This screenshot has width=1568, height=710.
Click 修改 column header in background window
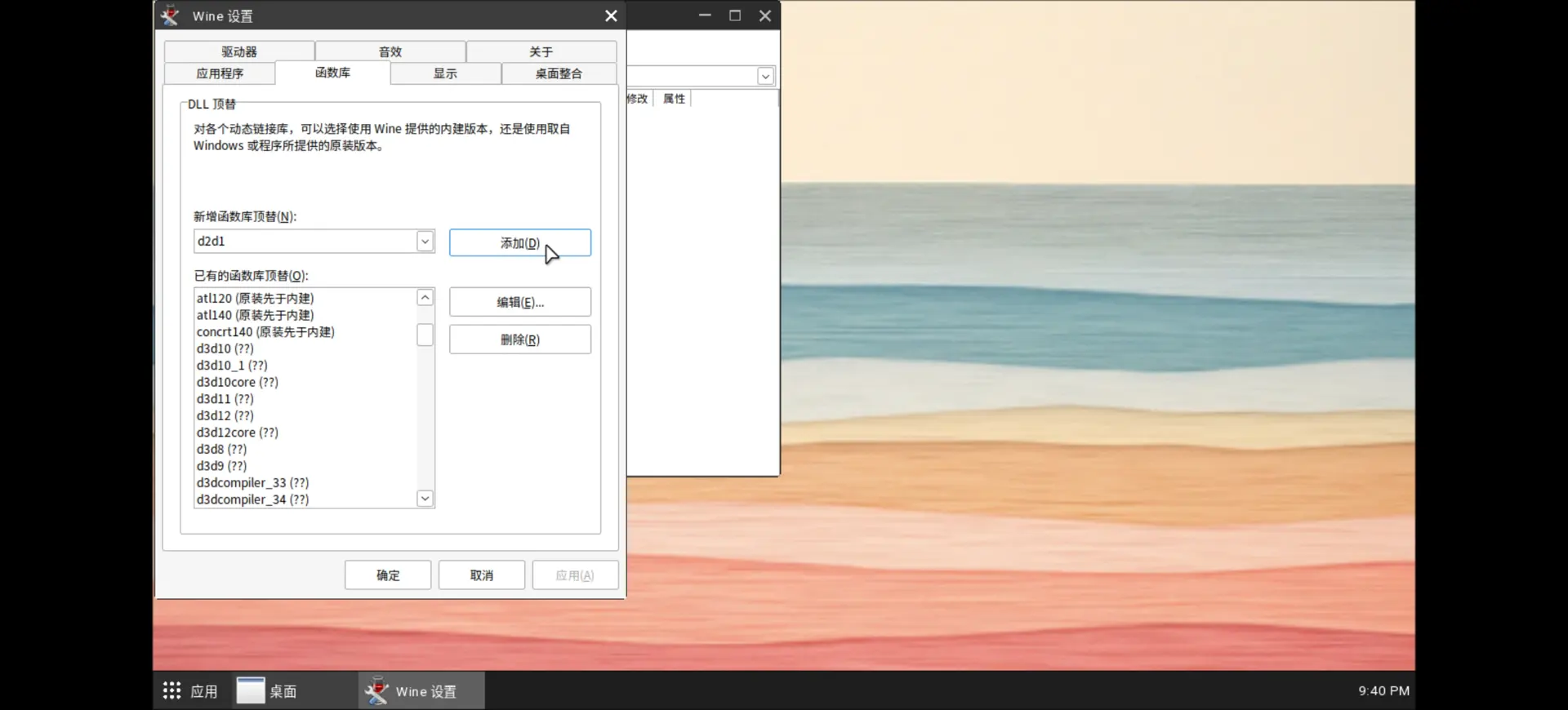point(638,99)
